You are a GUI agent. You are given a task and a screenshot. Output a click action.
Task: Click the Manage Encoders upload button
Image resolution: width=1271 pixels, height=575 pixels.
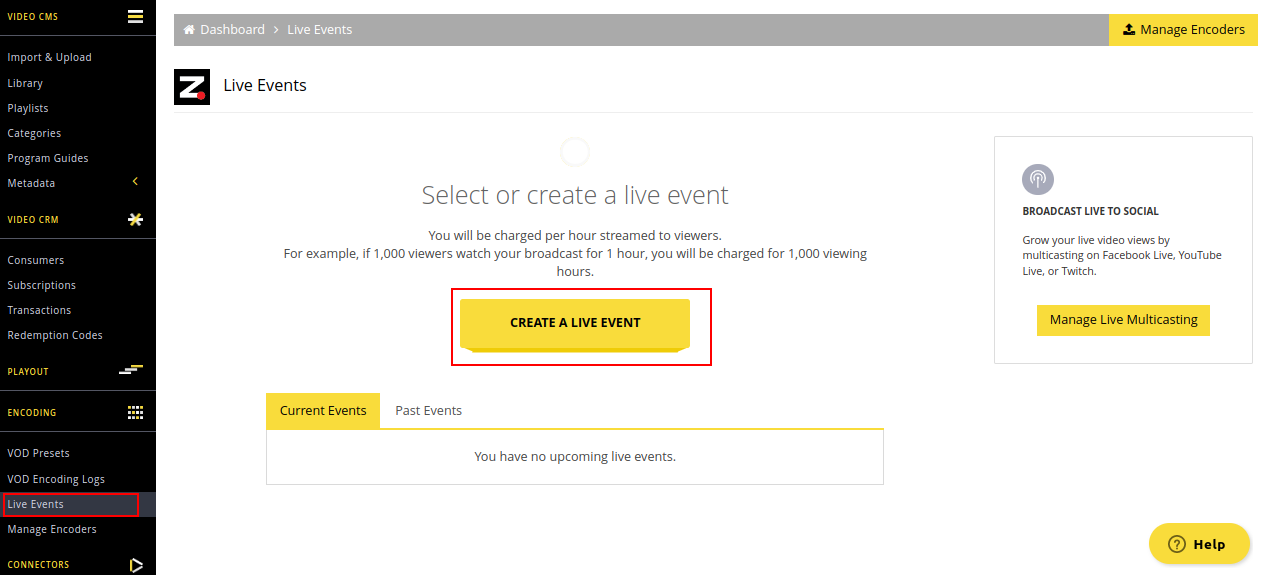[x=1184, y=30]
